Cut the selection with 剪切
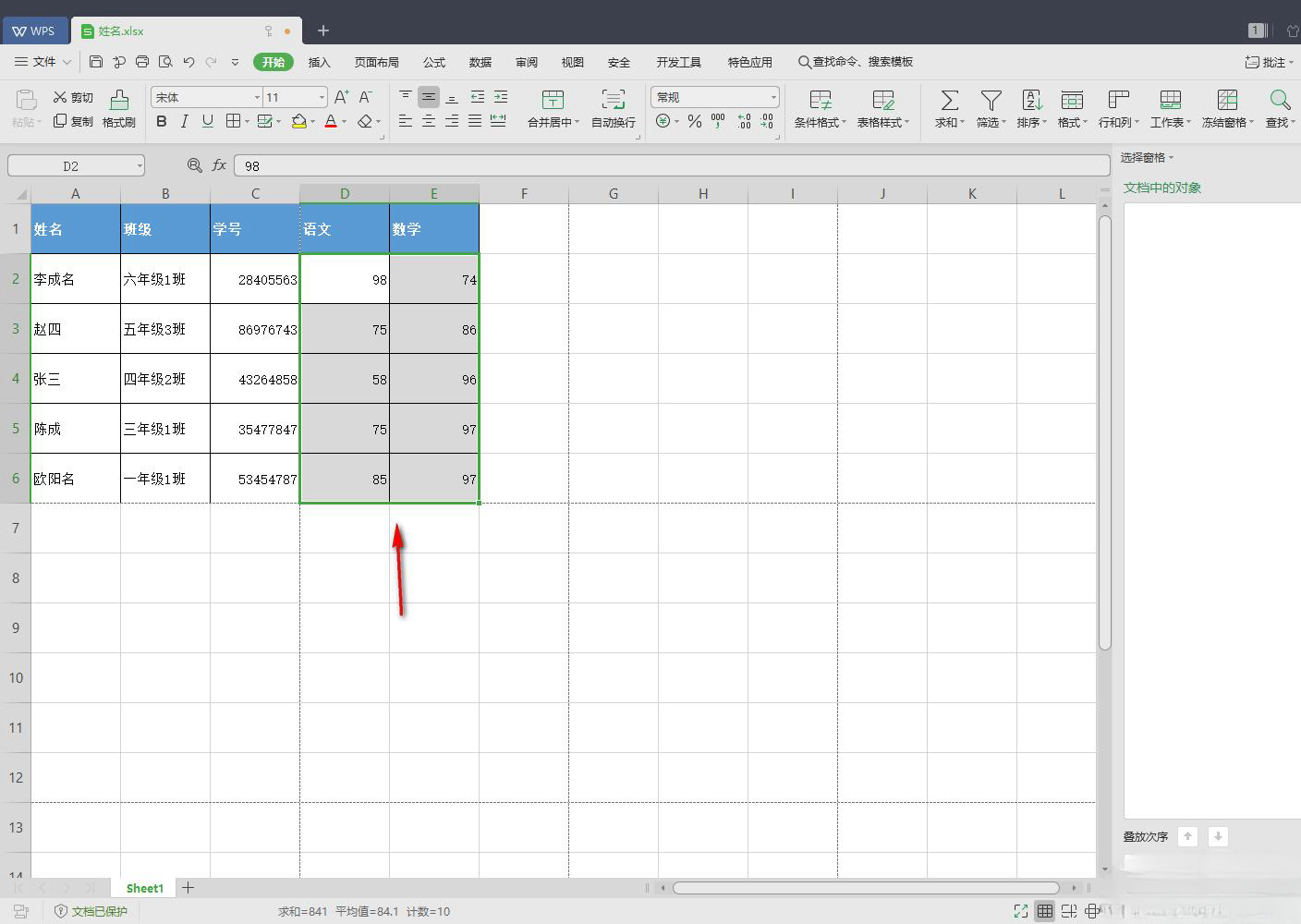1301x924 pixels. (x=73, y=97)
